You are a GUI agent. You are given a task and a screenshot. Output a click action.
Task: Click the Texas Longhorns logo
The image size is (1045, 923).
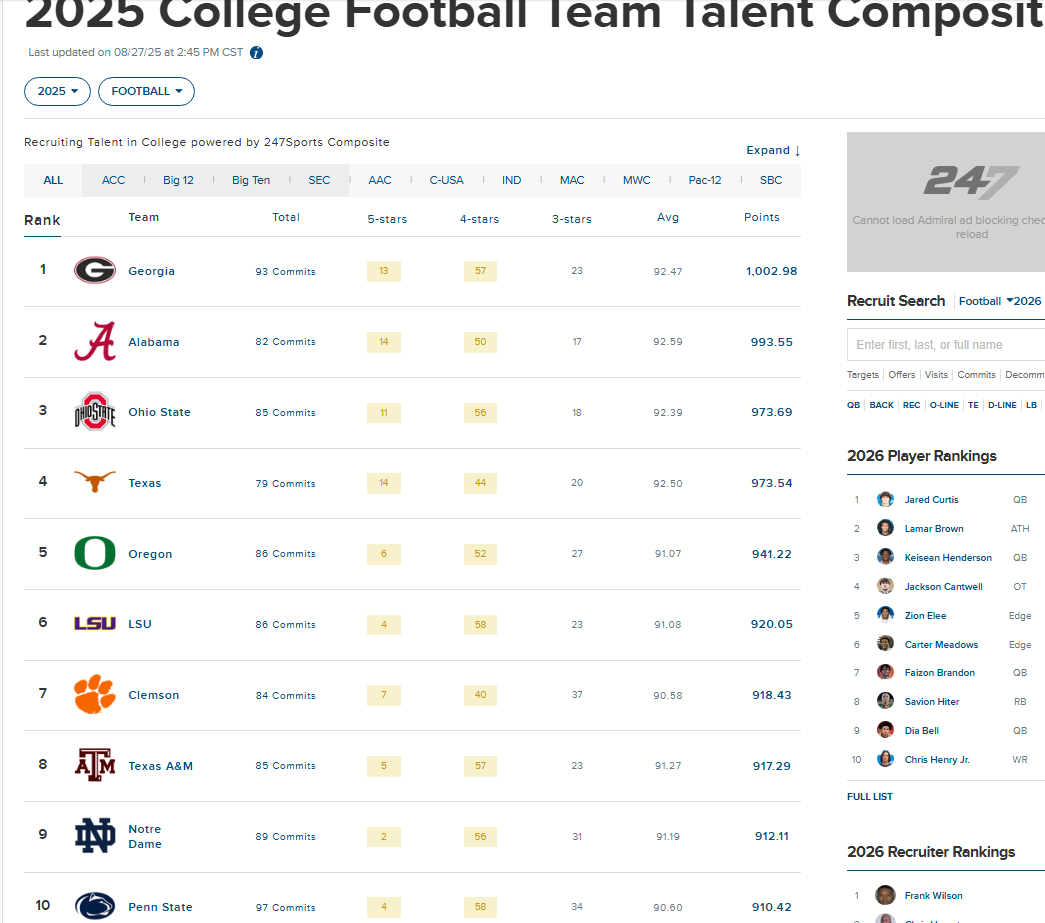point(95,483)
